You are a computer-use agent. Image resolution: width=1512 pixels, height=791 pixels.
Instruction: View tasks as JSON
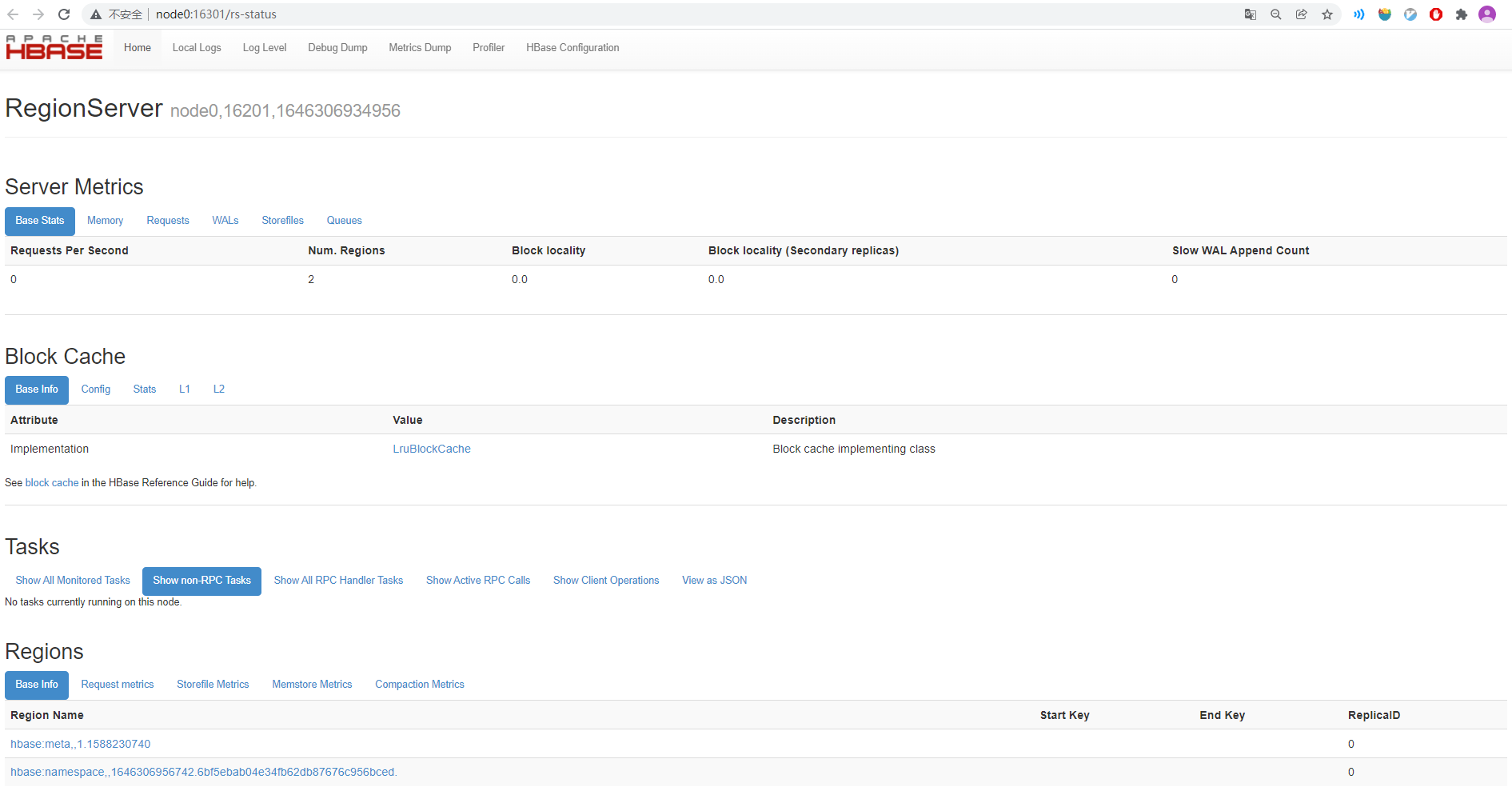click(x=715, y=581)
